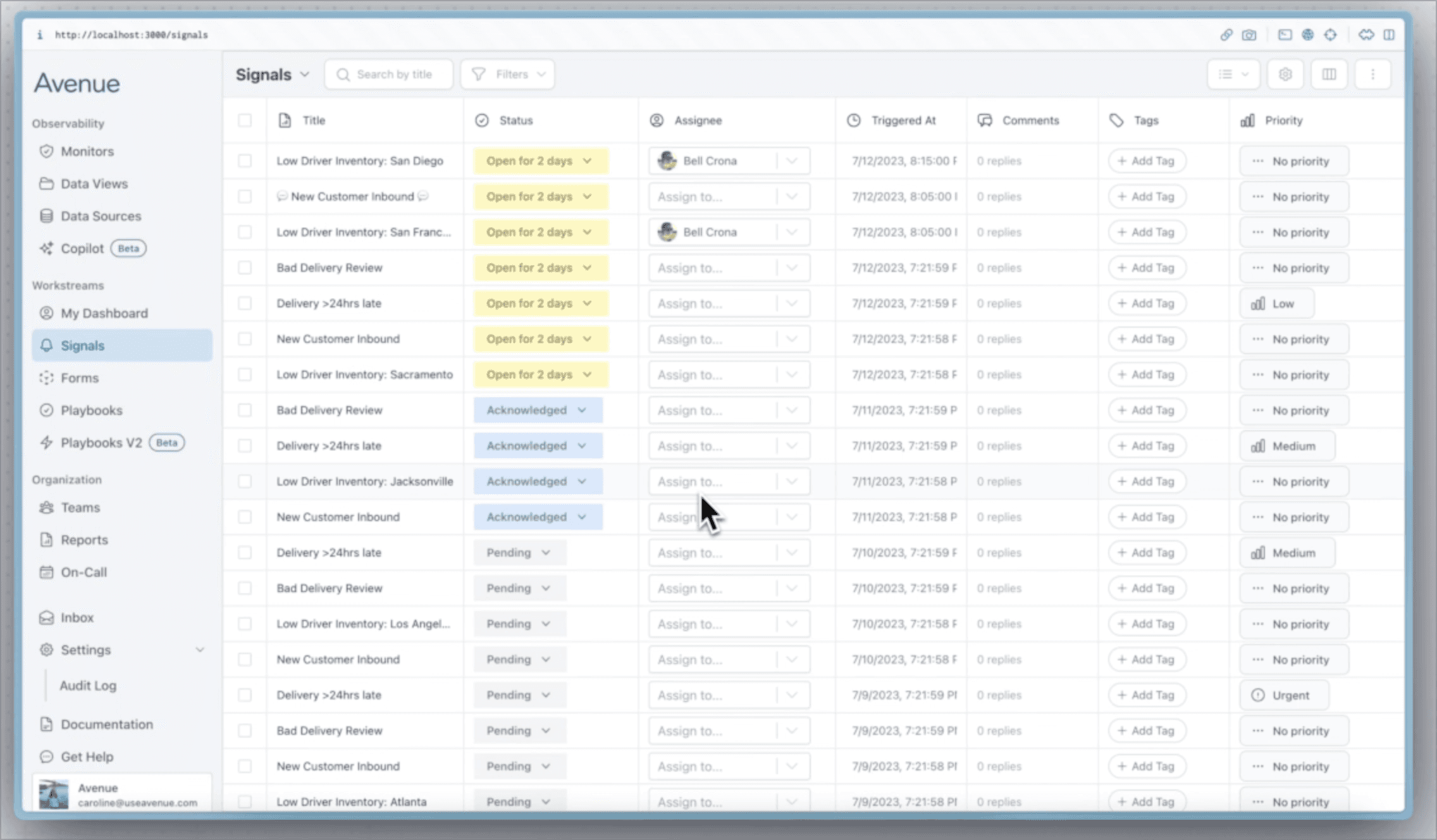
Task: Click the settings gear icon in toolbar
Action: click(x=1285, y=75)
